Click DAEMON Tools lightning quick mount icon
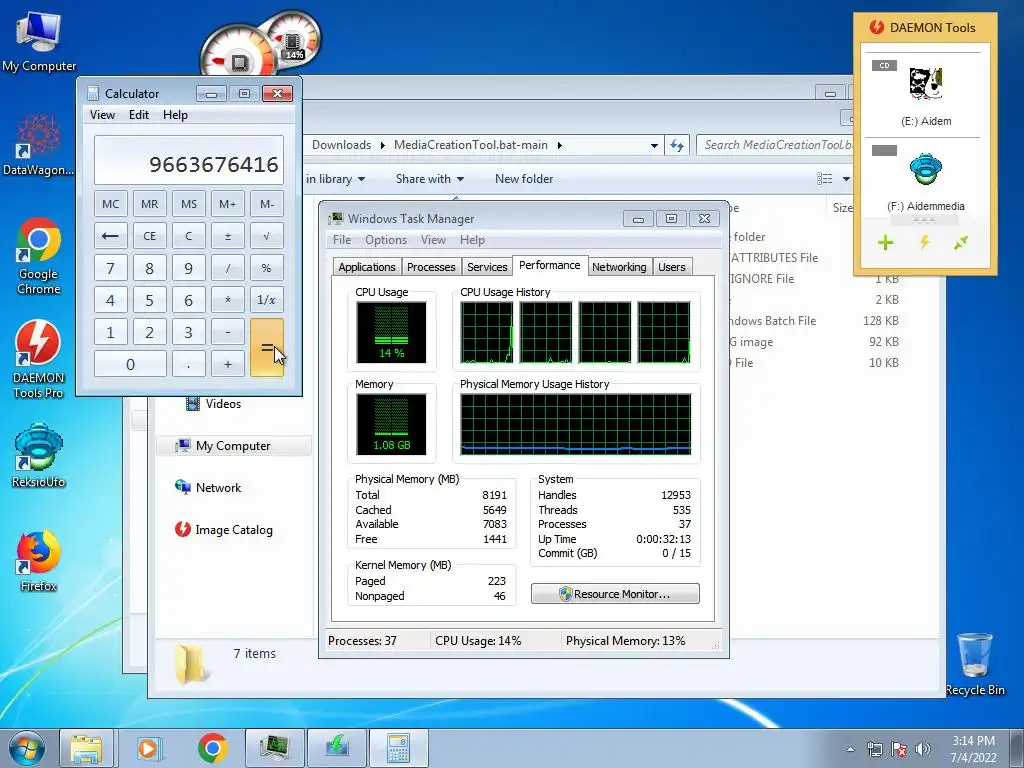The width and height of the screenshot is (1024, 768). (924, 242)
